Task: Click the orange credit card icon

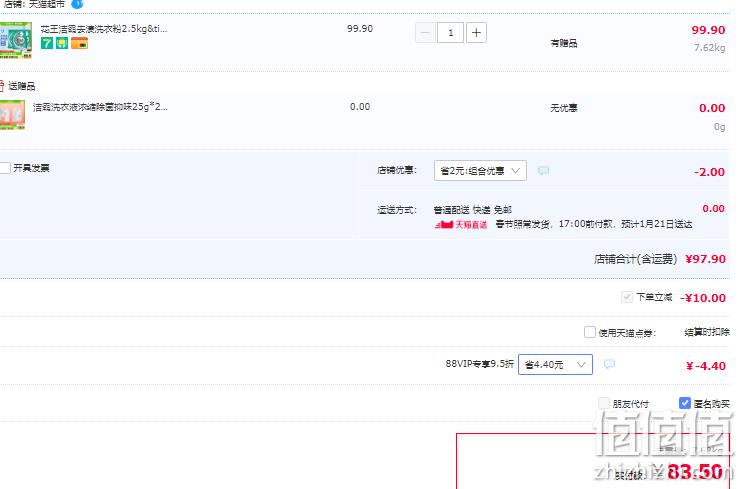Action: pos(79,44)
